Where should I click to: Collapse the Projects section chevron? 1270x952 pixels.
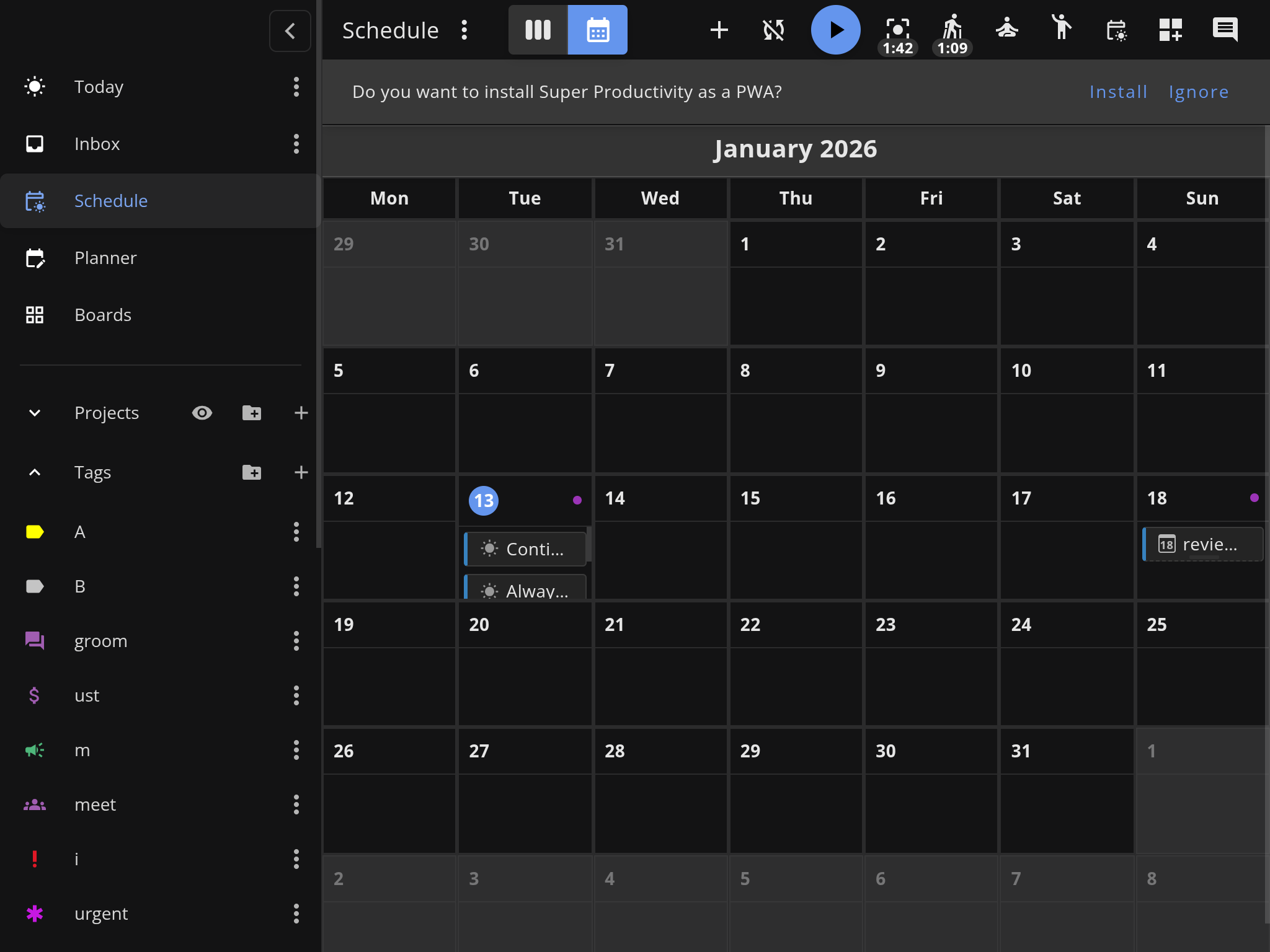pyautogui.click(x=35, y=413)
